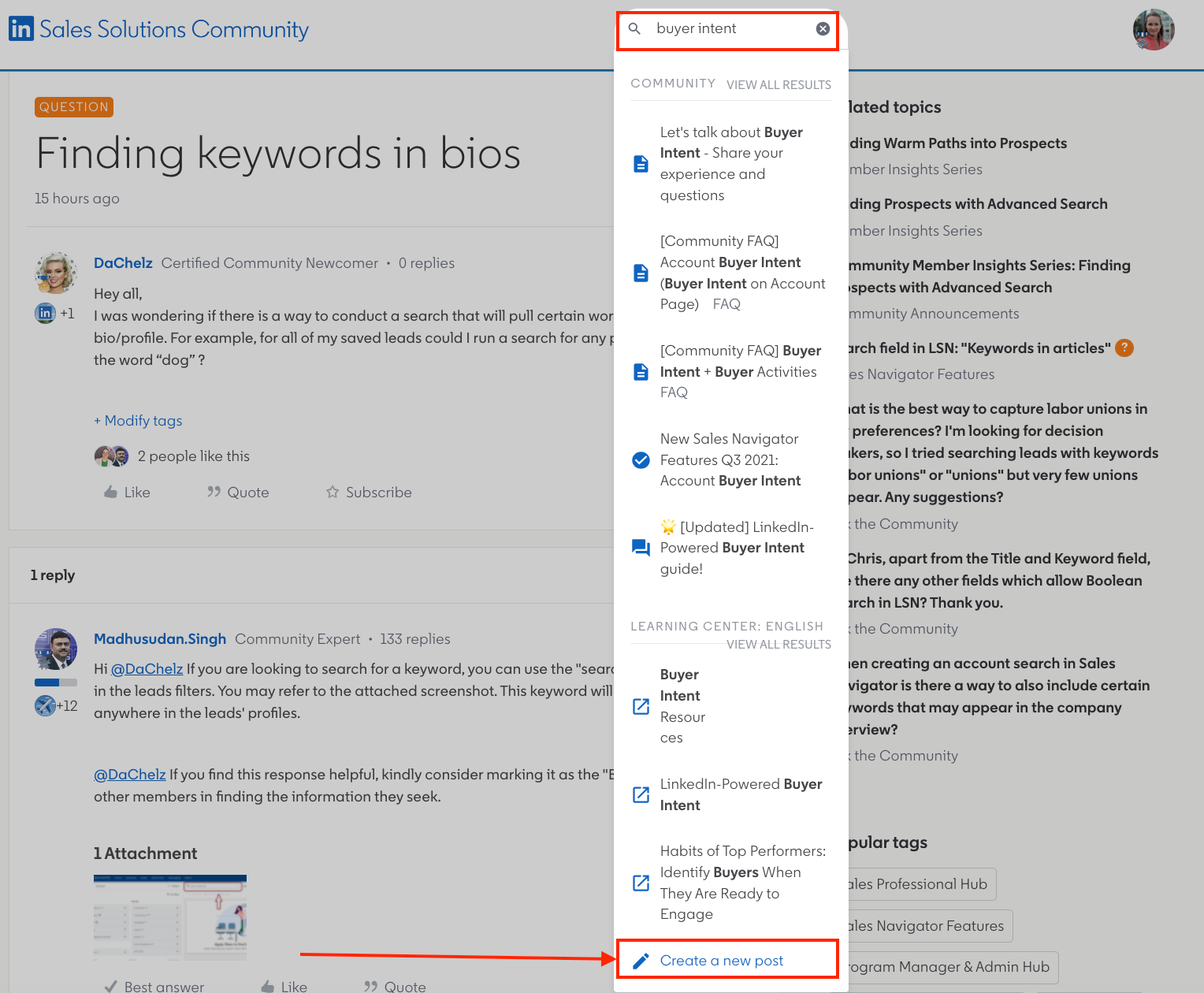This screenshot has height=993, width=1204.
Task: Click DaChelz avatar picture
Action: 56,273
